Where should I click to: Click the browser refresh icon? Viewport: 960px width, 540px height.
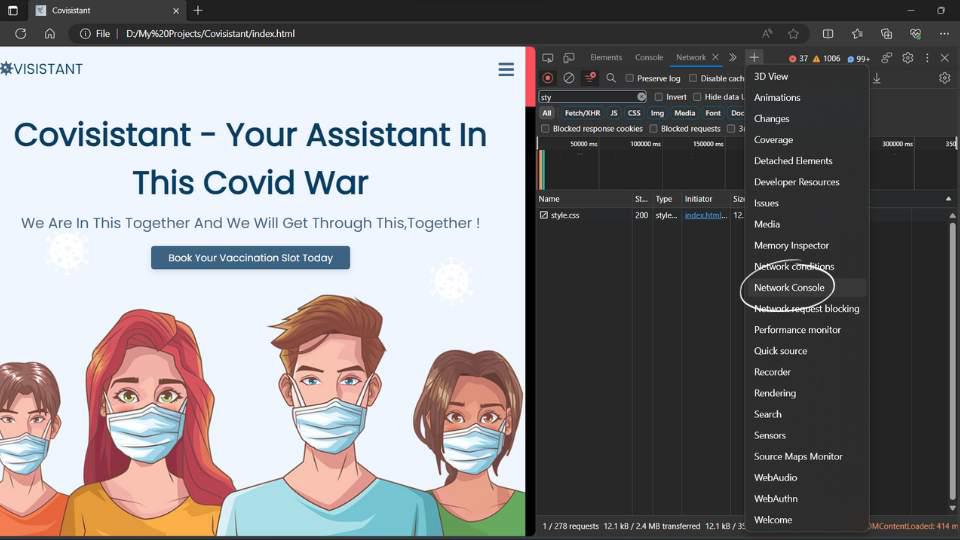[20, 33]
